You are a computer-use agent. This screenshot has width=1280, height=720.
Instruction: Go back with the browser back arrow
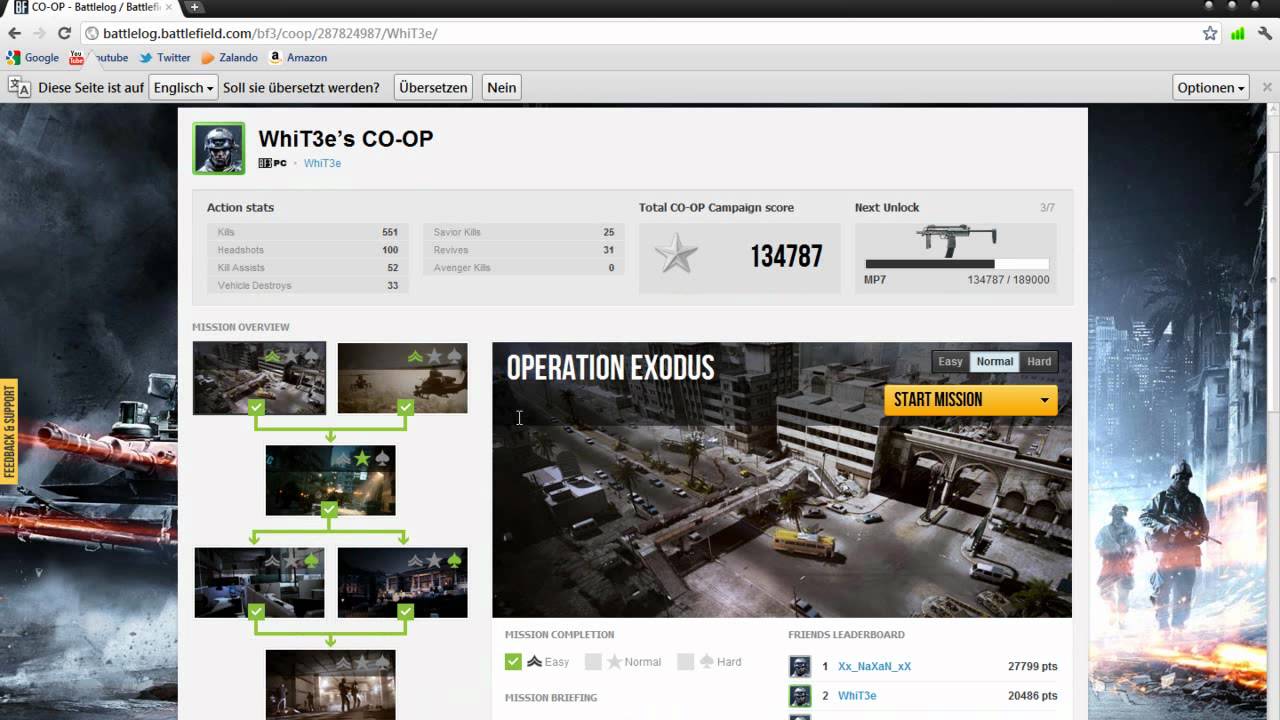tap(14, 33)
